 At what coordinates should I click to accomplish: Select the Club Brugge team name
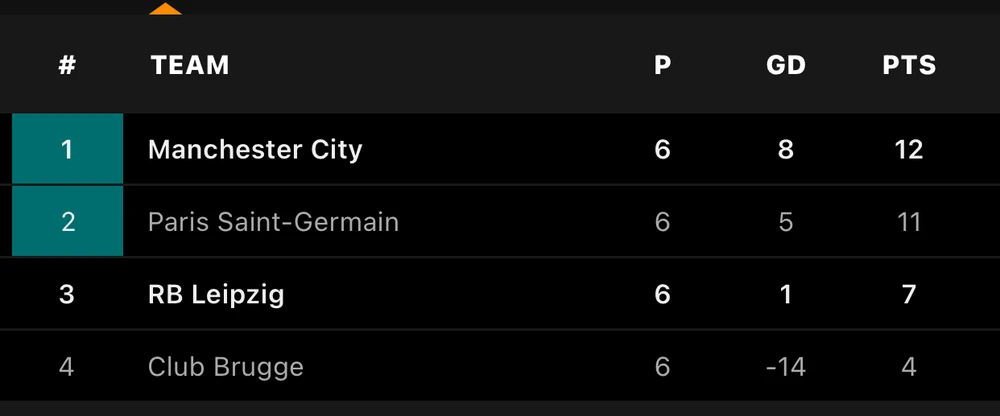(226, 367)
